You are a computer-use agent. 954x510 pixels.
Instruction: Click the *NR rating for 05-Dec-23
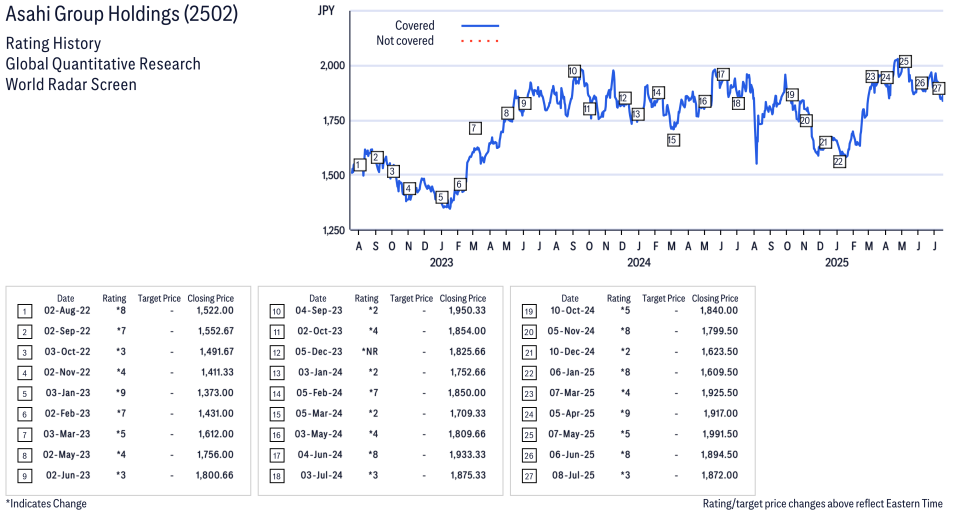[371, 352]
